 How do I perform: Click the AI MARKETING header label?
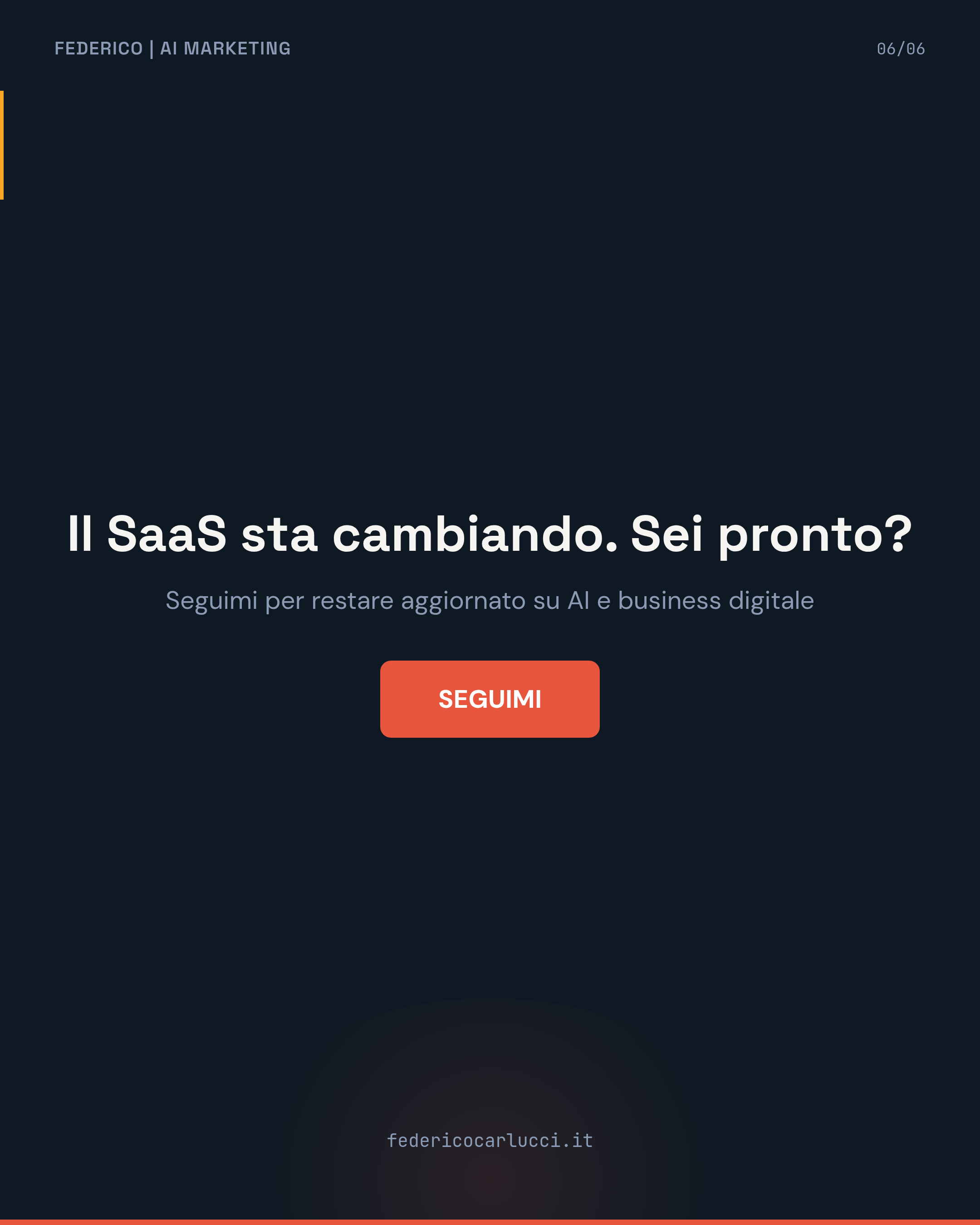(x=225, y=49)
